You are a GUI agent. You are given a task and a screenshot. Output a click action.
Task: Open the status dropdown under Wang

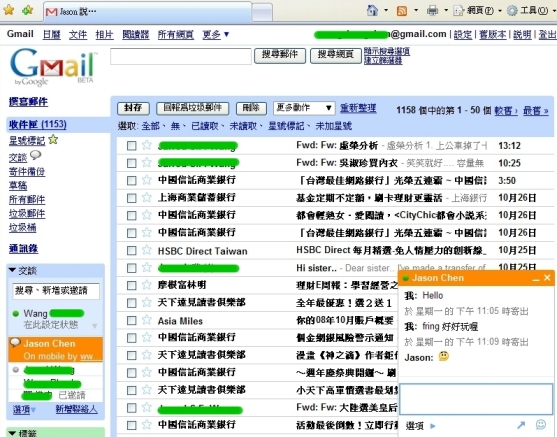94,325
